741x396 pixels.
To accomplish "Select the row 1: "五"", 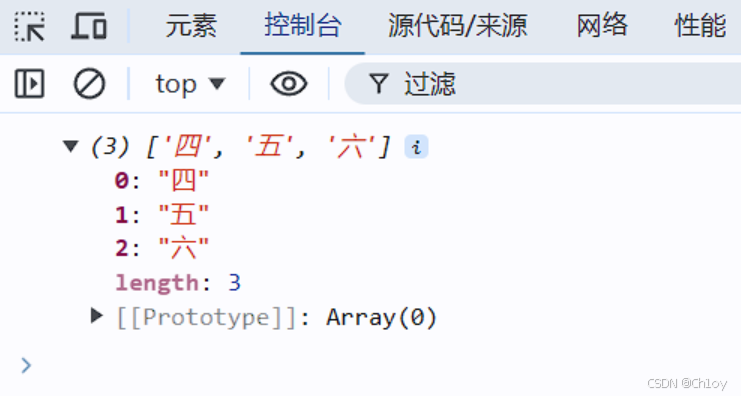I will coord(162,215).
